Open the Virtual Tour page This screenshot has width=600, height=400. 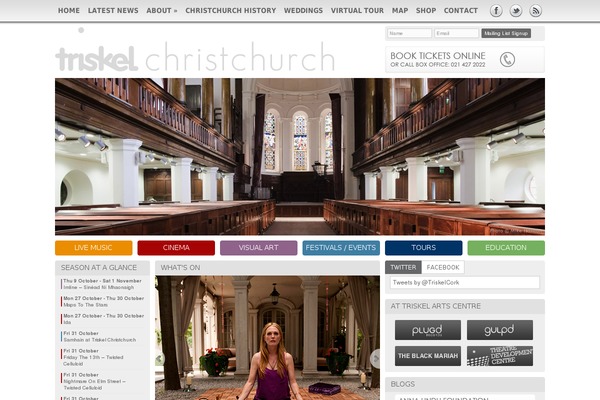tap(357, 11)
